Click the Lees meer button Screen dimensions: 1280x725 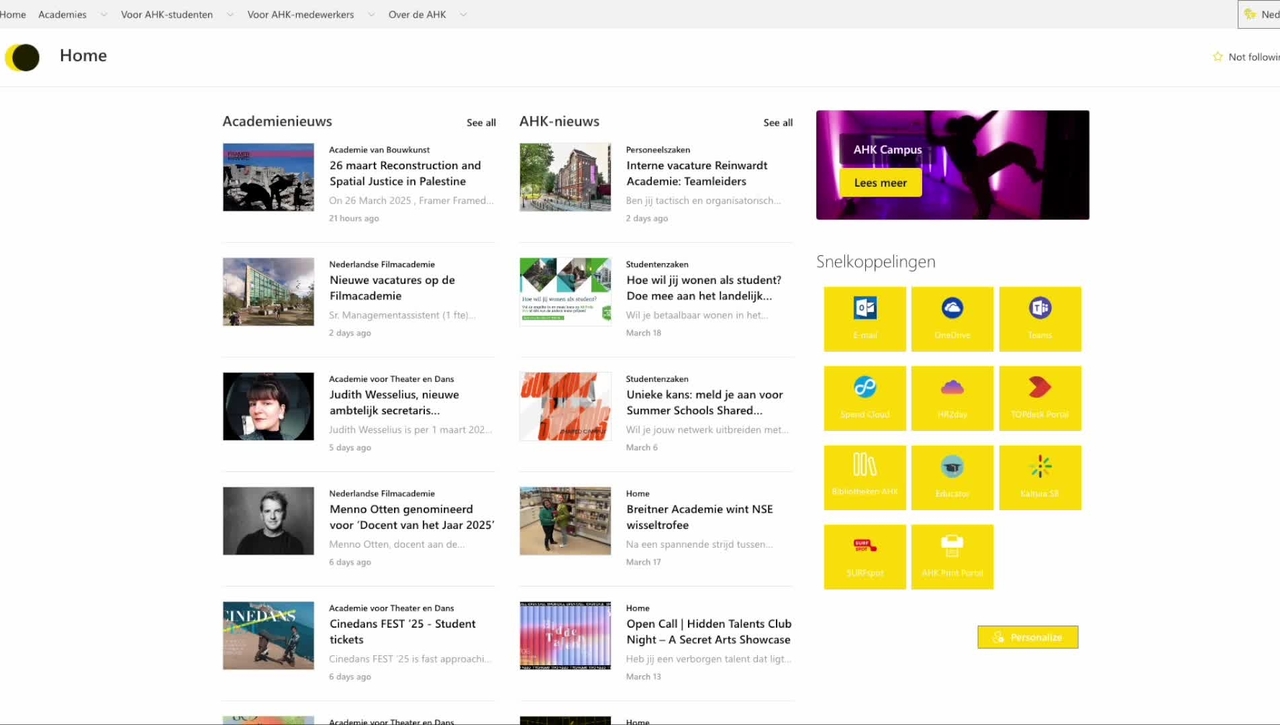(x=881, y=183)
